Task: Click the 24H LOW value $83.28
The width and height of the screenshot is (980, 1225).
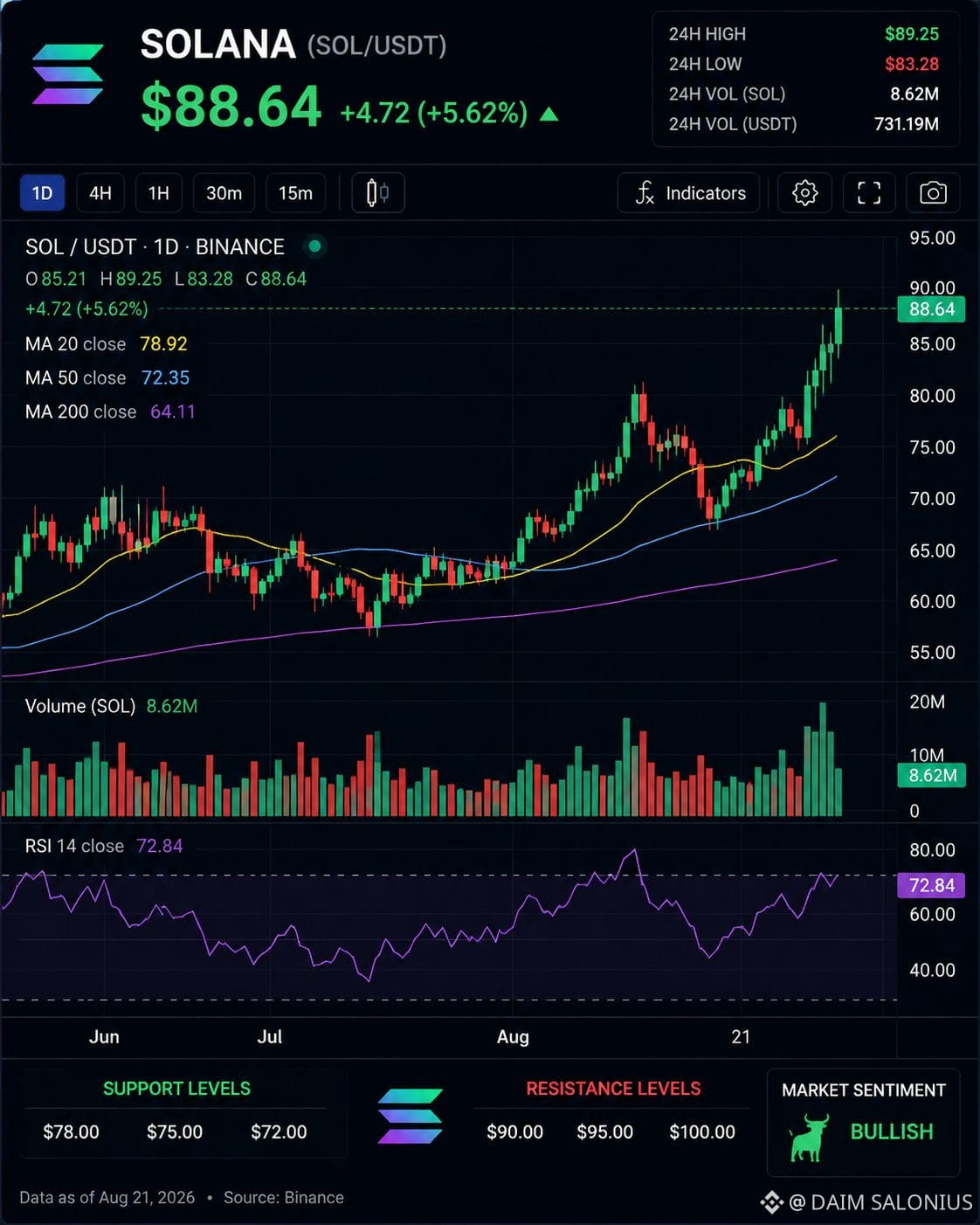Action: 911,64
